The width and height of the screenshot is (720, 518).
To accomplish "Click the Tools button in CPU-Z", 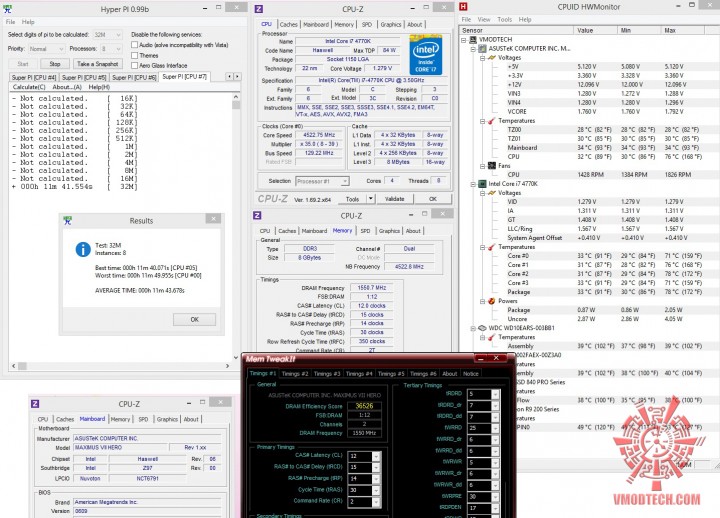I will [352, 199].
